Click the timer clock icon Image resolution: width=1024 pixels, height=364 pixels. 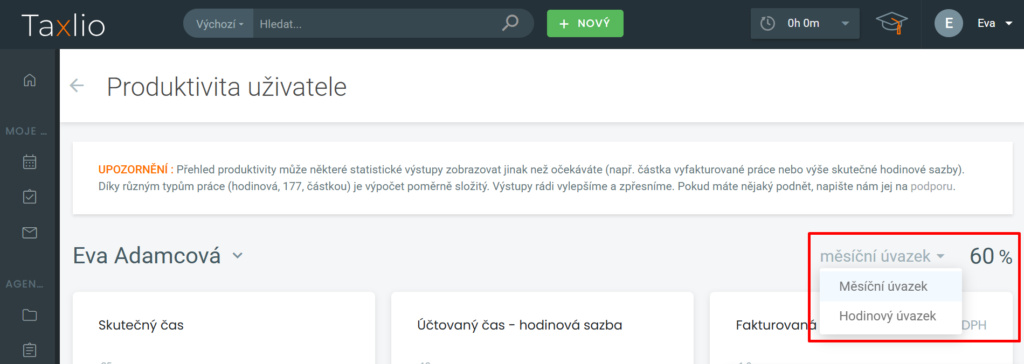point(768,24)
